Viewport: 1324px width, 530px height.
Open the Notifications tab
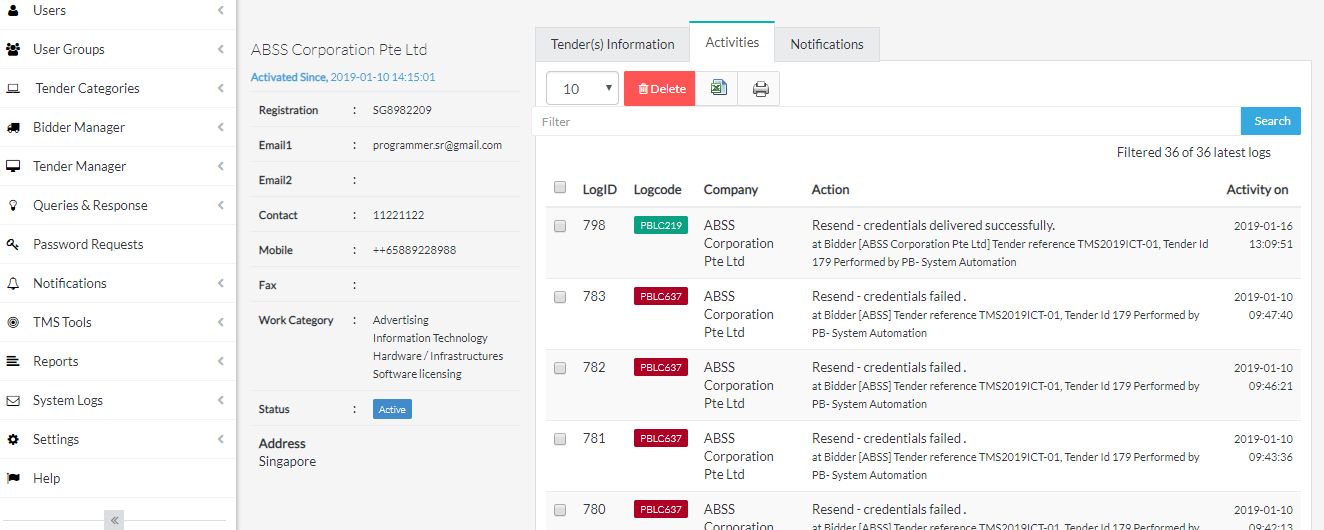826,45
